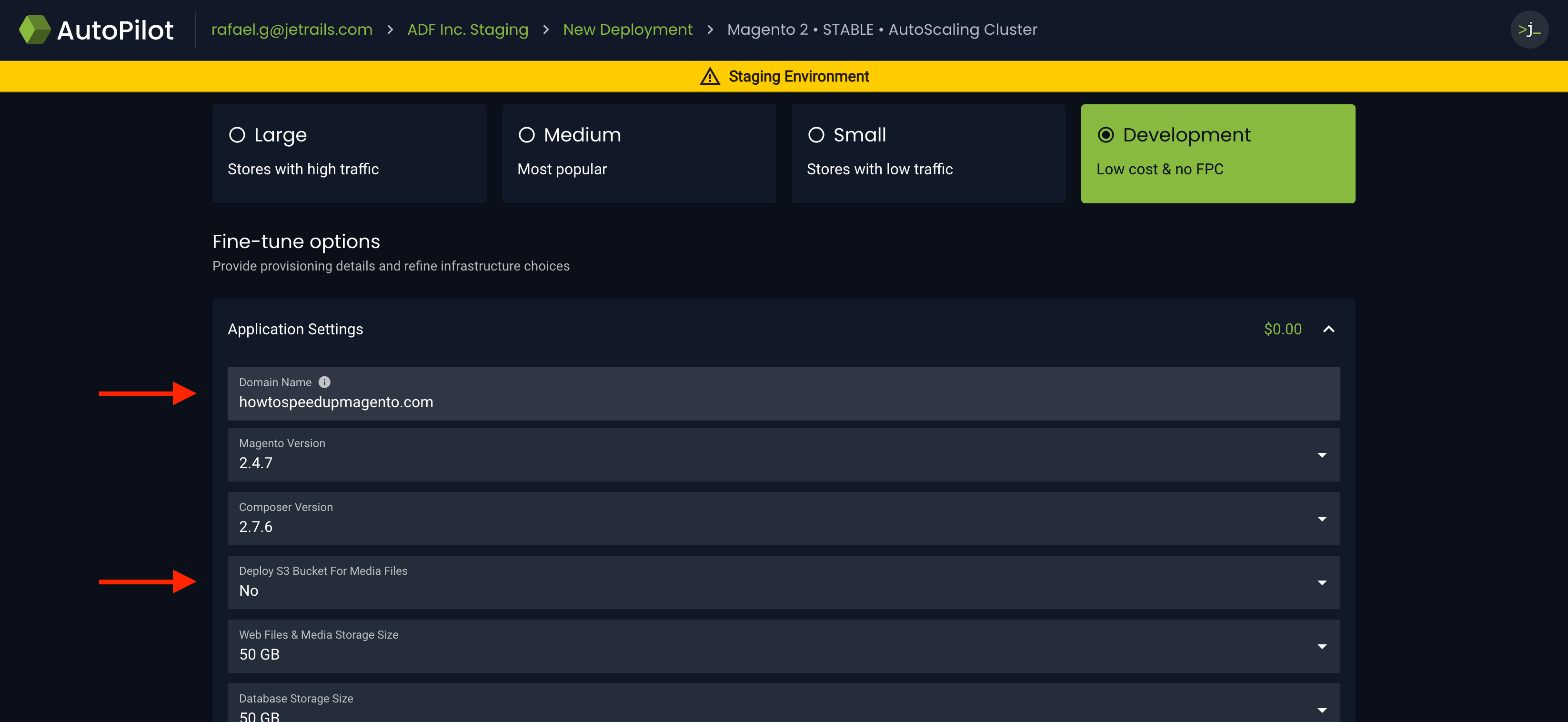Open the ADF Inc. Staging breadcrumb link

click(467, 29)
